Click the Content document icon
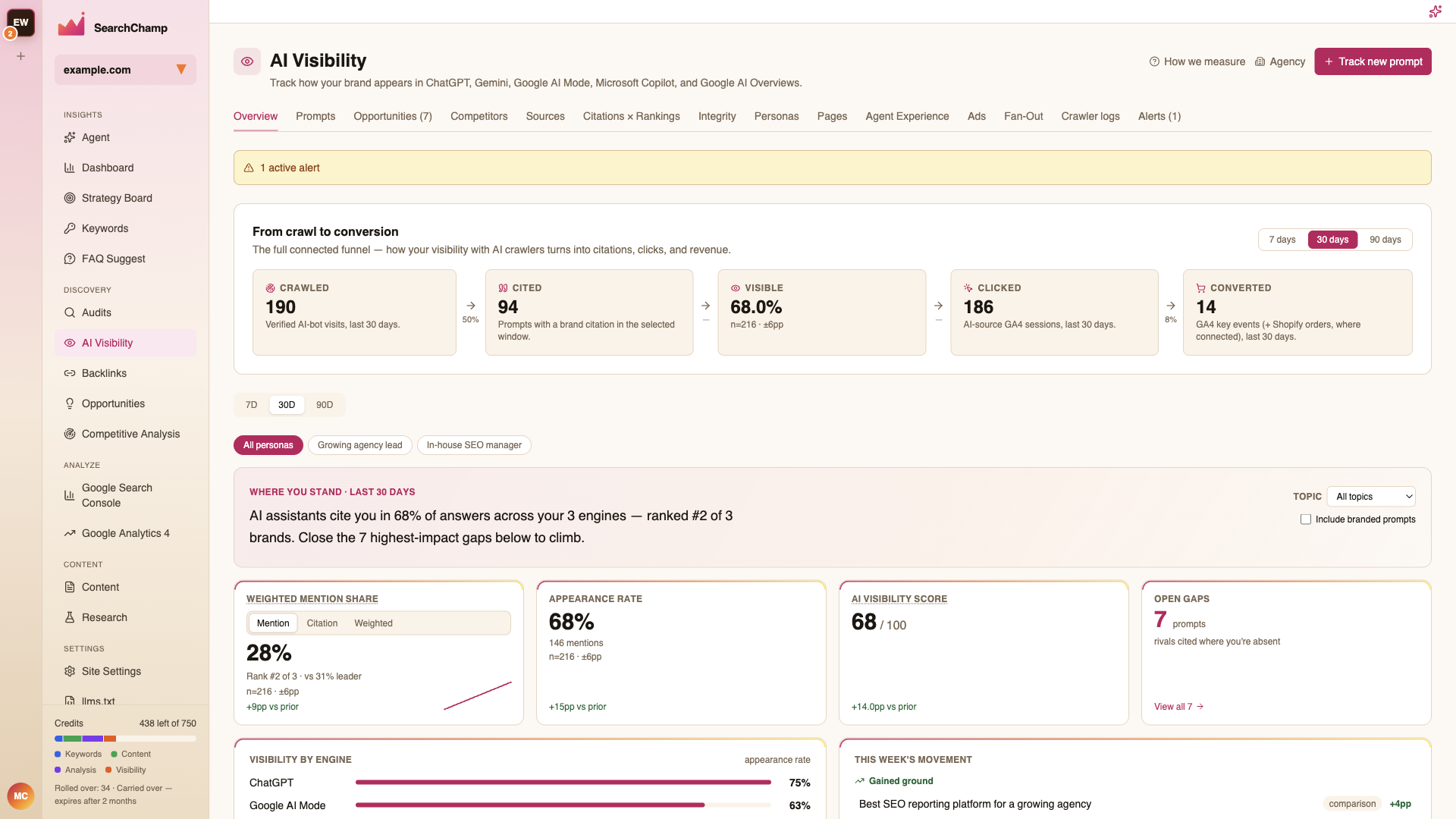This screenshot has height=819, width=1456. pyautogui.click(x=70, y=587)
